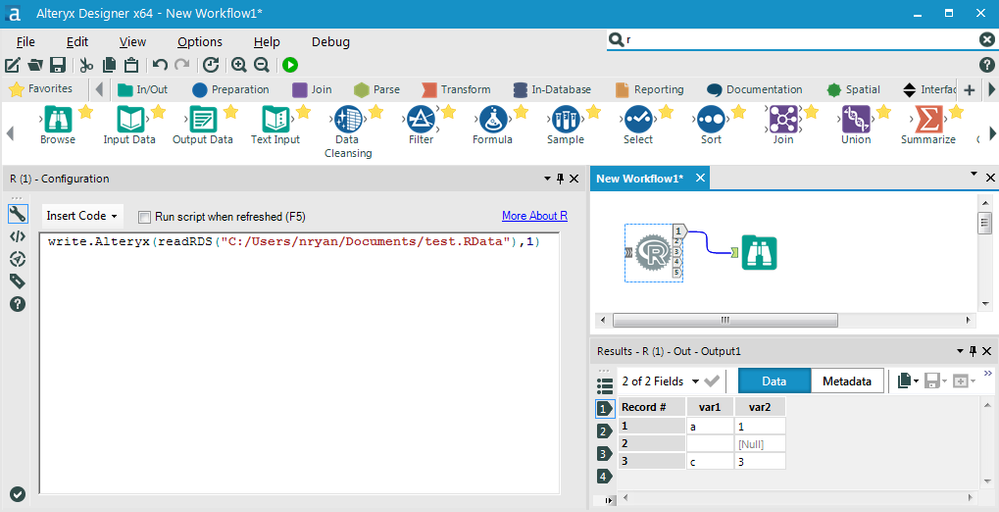Select the Select tool icon

(x=638, y=119)
